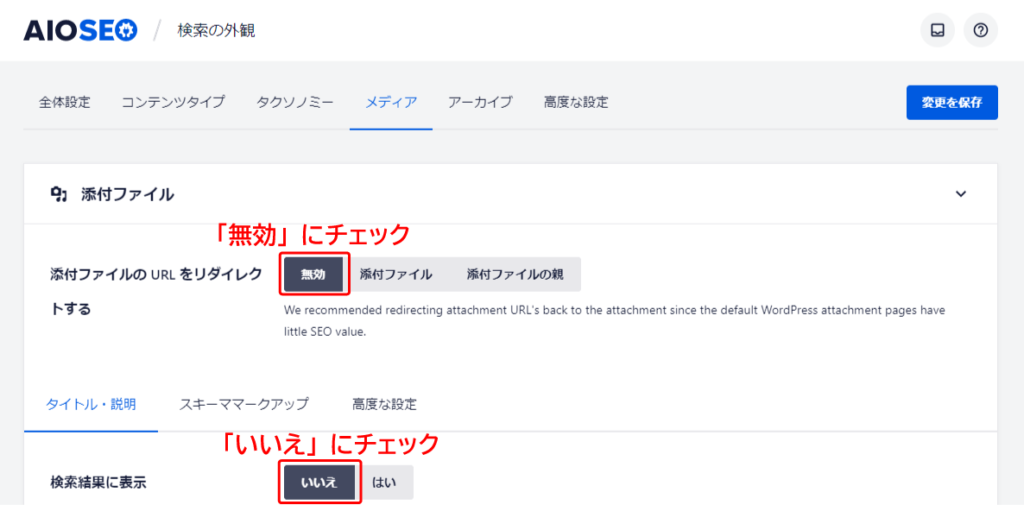The width and height of the screenshot is (1024, 505).
Task: Open the アーカイブ tab
Action: tap(480, 102)
